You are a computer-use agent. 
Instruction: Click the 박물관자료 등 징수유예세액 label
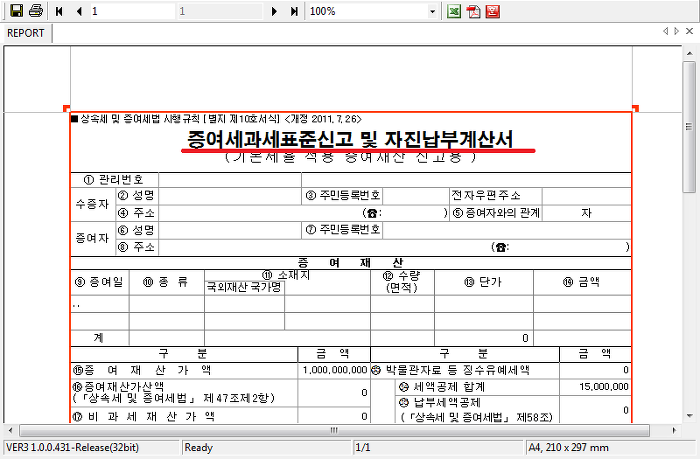point(450,370)
